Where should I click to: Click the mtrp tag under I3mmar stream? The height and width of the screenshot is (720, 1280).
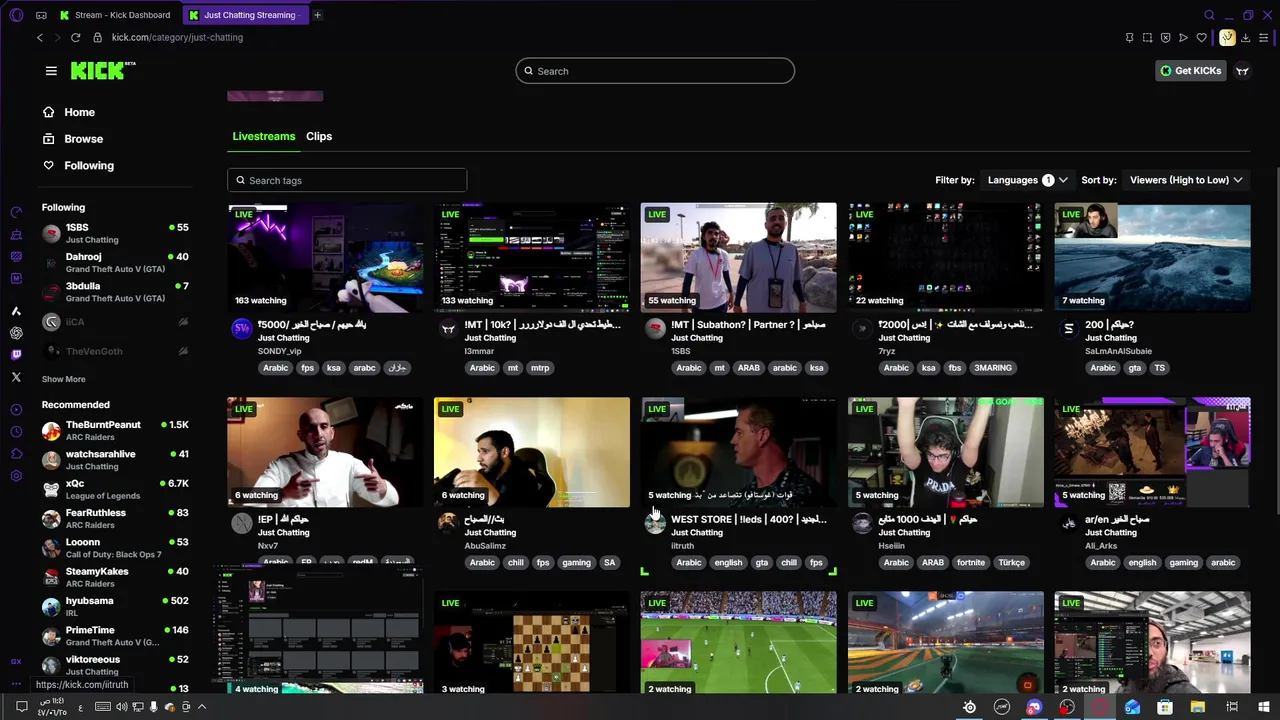click(540, 368)
